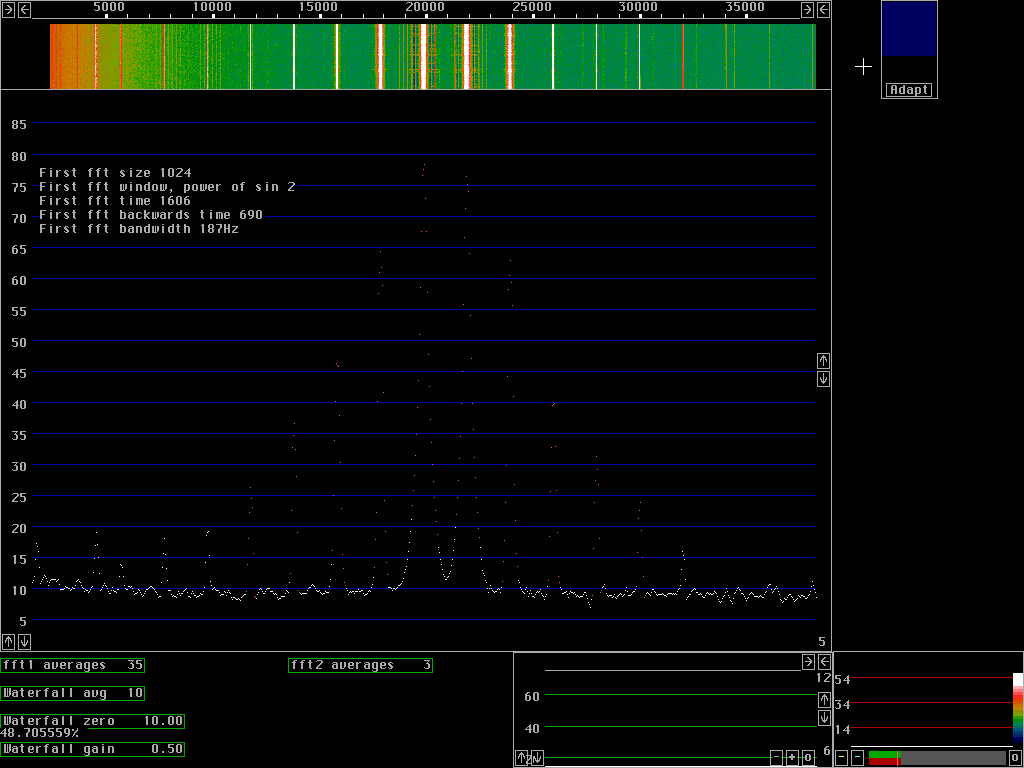Click the 25000 frequency label
This screenshot has width=1024, height=768.
click(532, 7)
